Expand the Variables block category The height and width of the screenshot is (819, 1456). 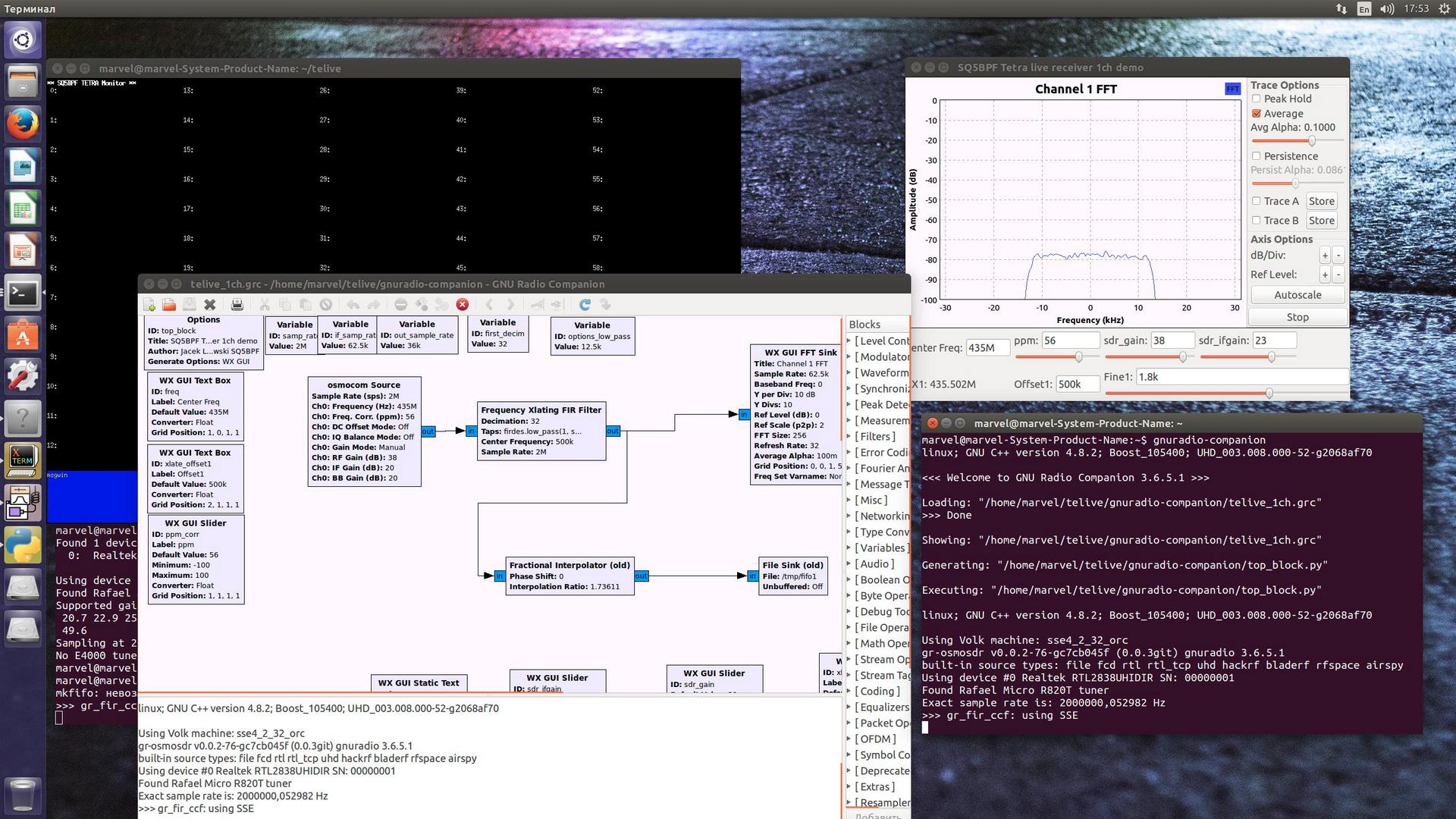click(849, 548)
